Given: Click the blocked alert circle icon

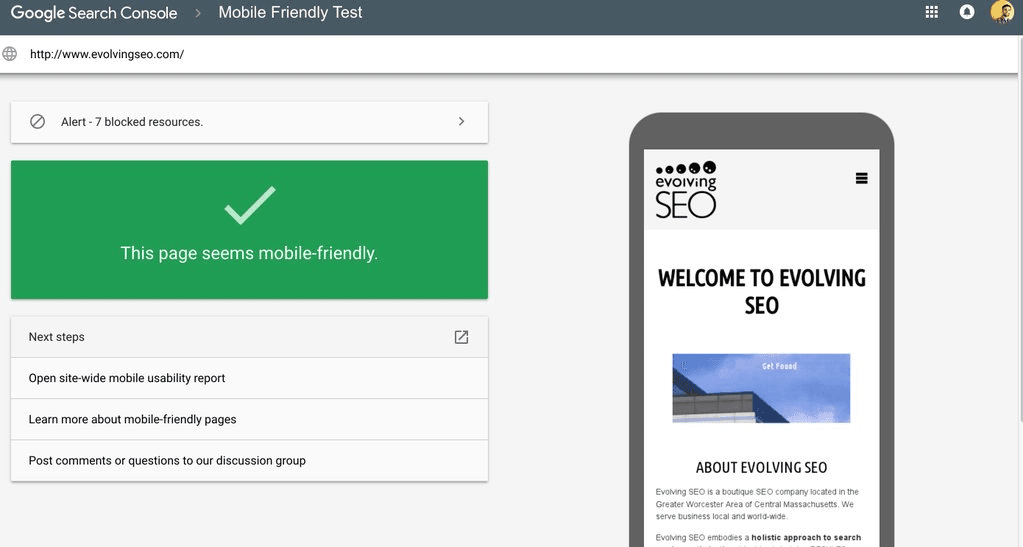Looking at the screenshot, I should [37, 122].
